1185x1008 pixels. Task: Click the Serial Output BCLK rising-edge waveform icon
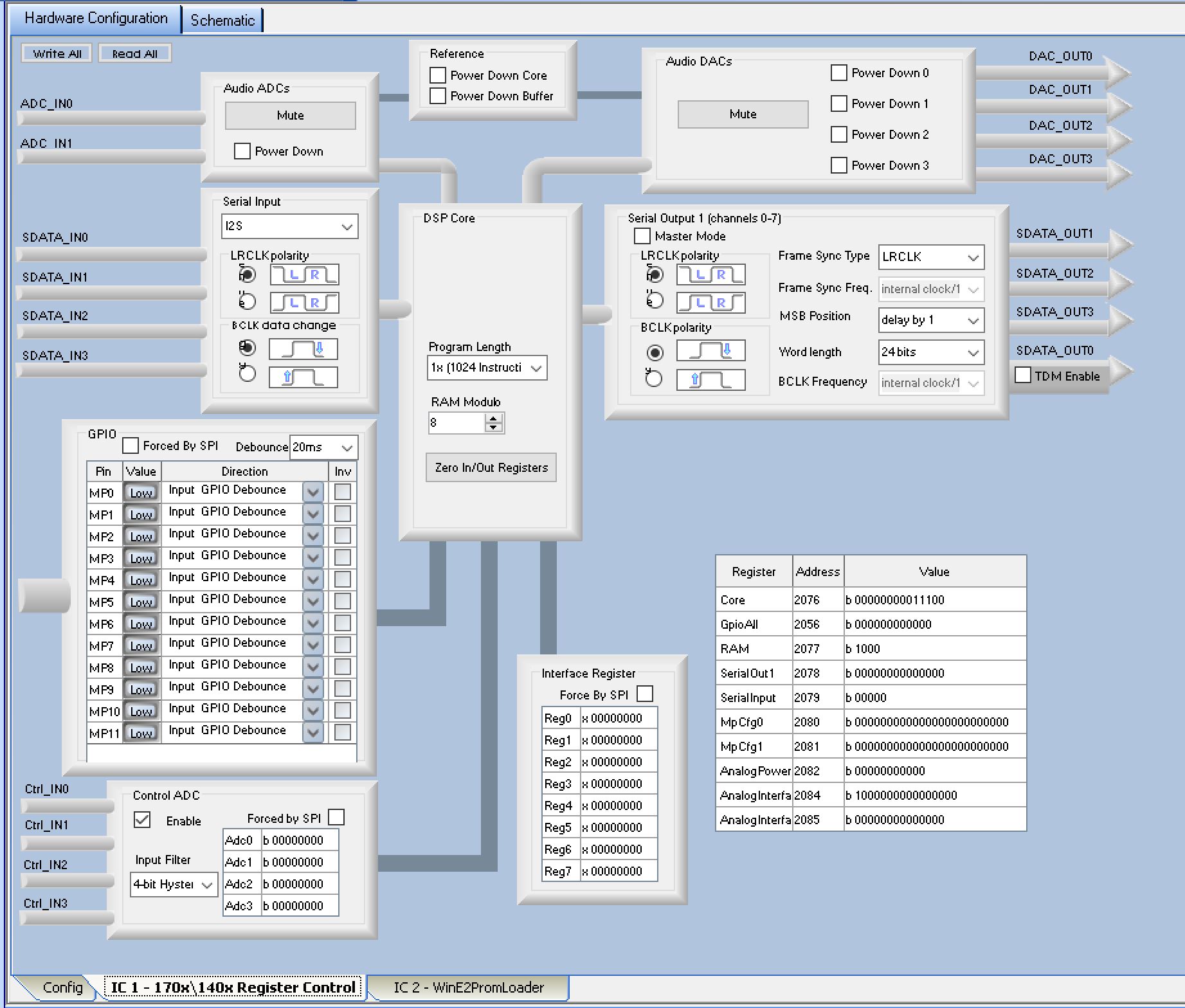pyautogui.click(x=710, y=379)
